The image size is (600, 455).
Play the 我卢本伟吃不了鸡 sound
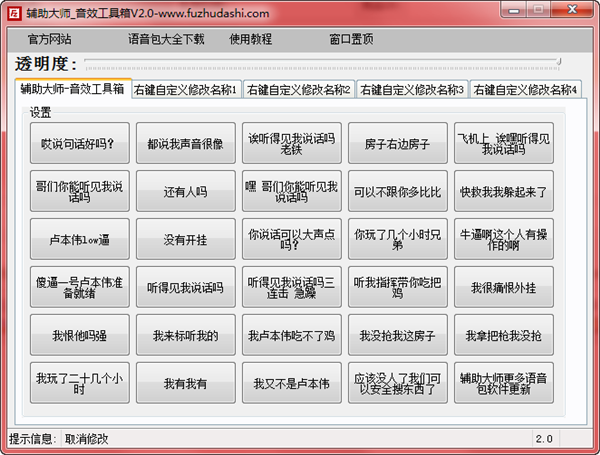coord(292,335)
